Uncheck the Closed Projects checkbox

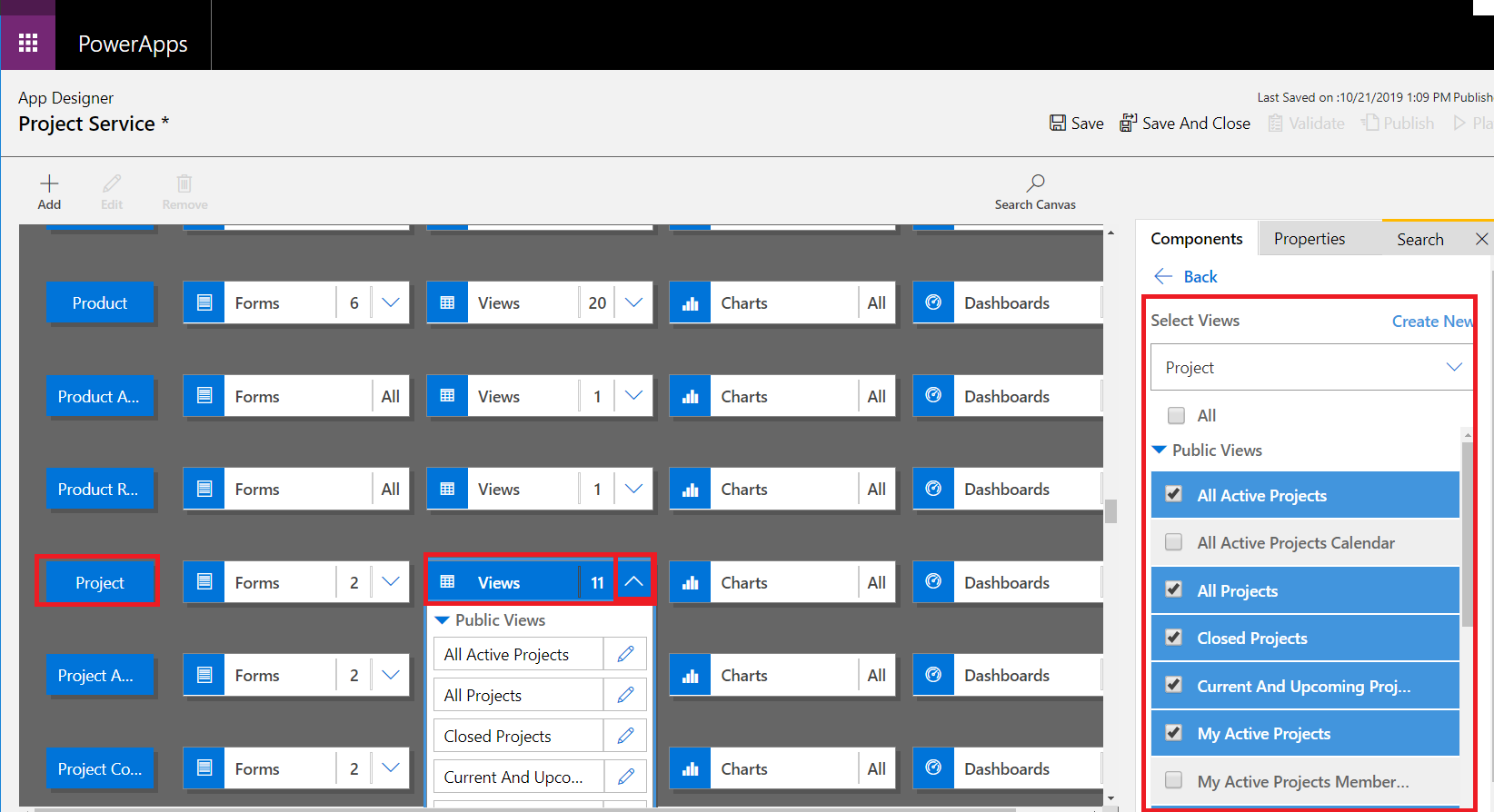click(x=1174, y=638)
